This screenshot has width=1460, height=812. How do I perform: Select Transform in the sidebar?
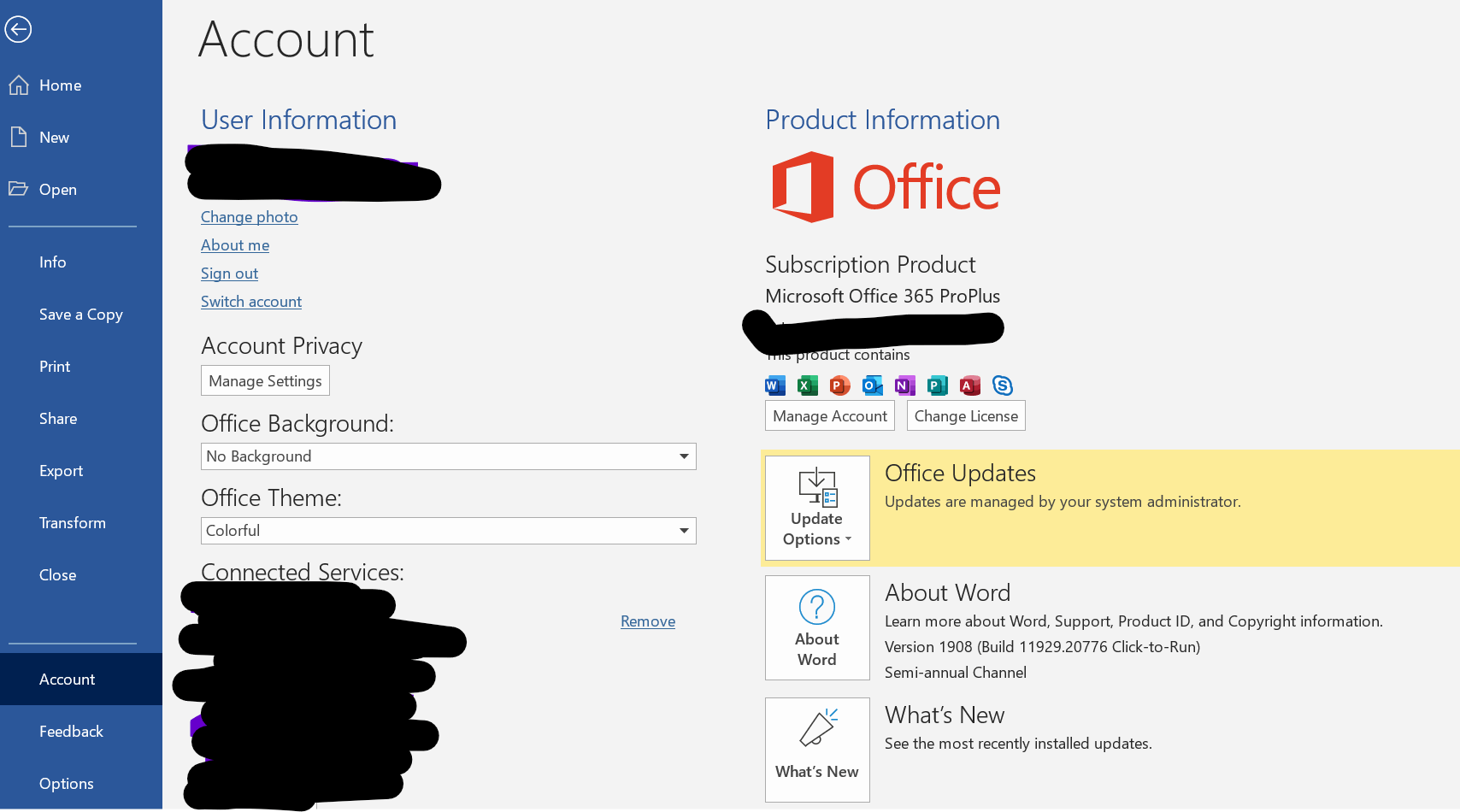pos(81,523)
